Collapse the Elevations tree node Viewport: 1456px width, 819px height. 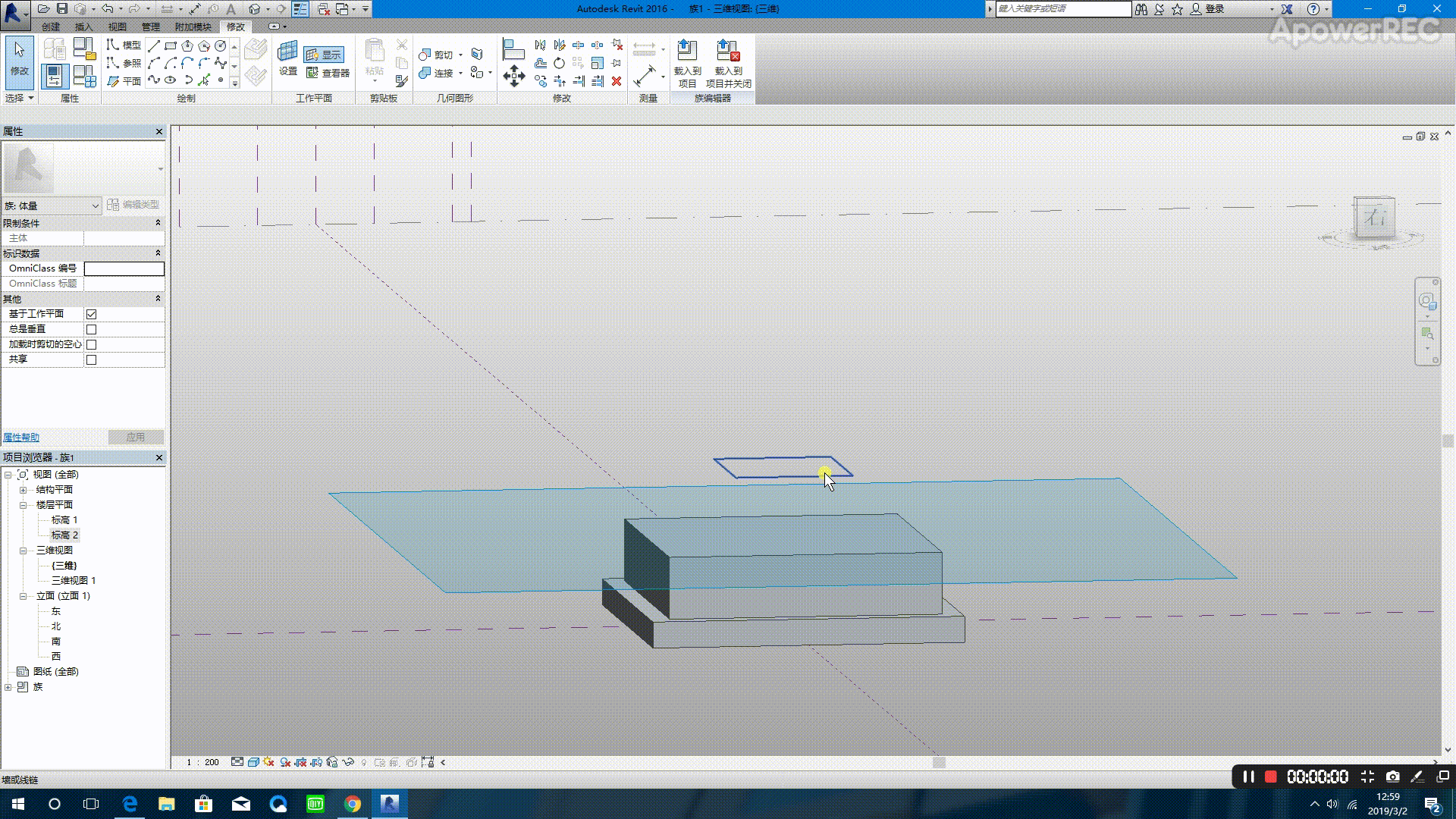[23, 596]
